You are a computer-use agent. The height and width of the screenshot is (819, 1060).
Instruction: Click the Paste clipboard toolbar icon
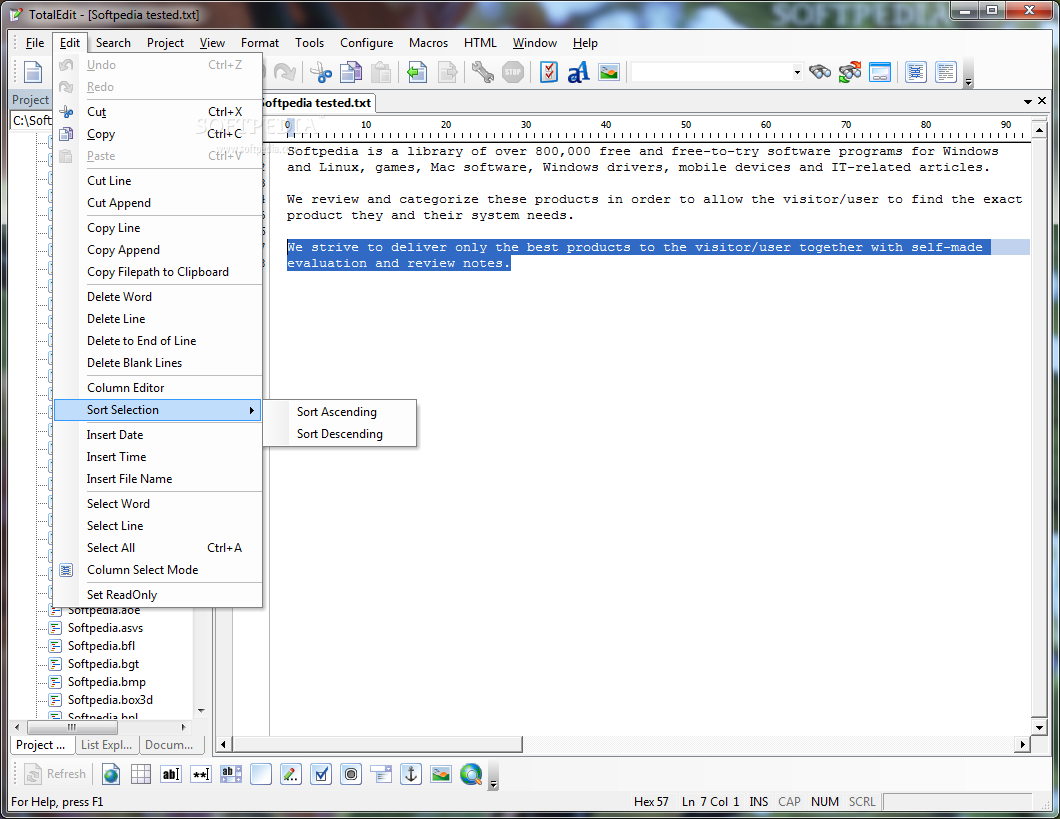tap(381, 72)
